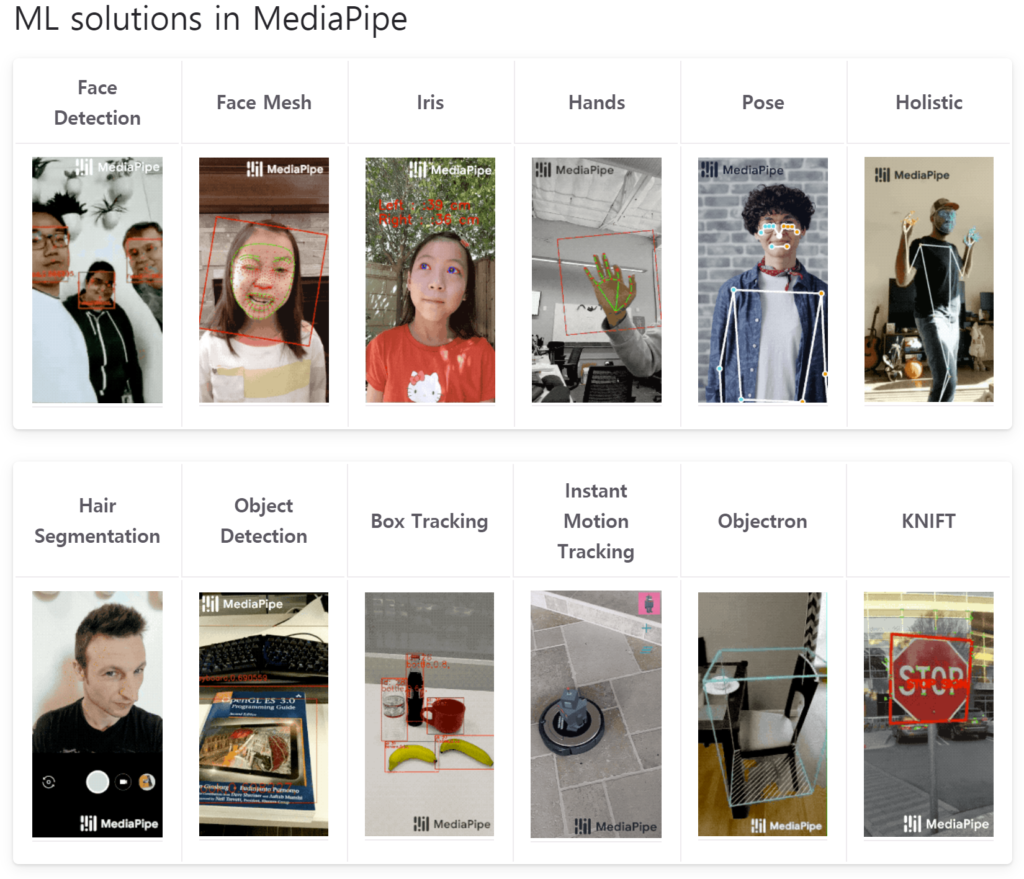
Task: Click the Iris demo image of girl
Action: (x=430, y=280)
